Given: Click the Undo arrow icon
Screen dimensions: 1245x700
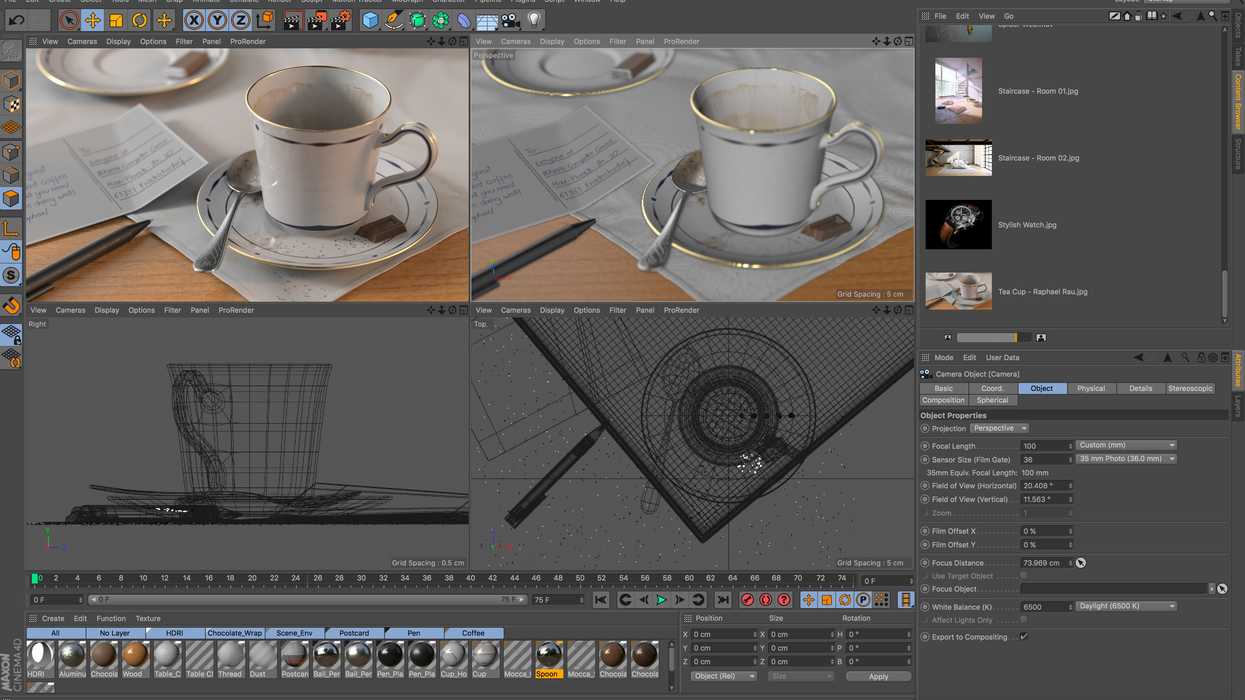Looking at the screenshot, I should [17, 19].
